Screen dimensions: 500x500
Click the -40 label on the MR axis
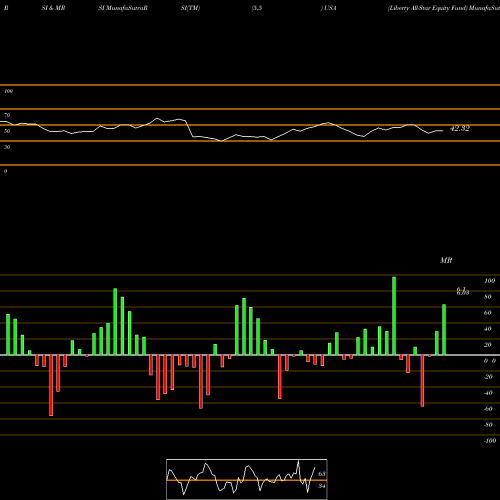(488, 393)
